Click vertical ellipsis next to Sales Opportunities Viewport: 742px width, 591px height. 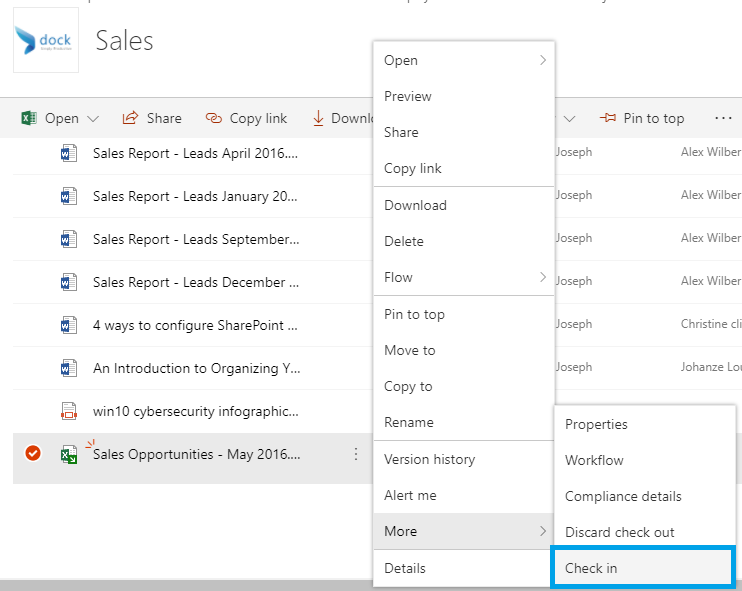coord(355,454)
